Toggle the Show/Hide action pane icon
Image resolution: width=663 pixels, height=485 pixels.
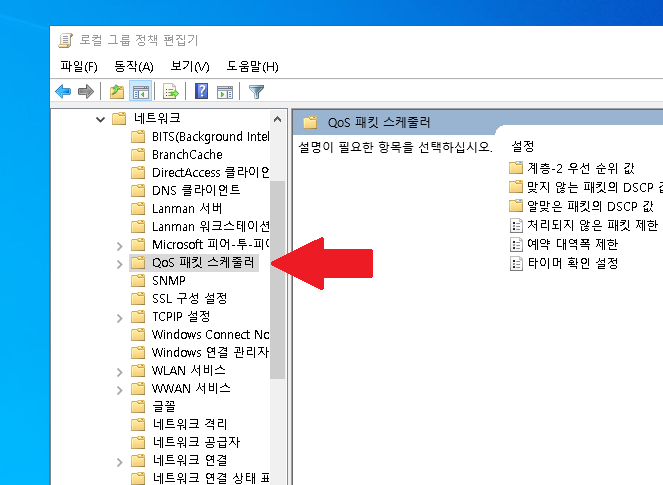coord(225,91)
